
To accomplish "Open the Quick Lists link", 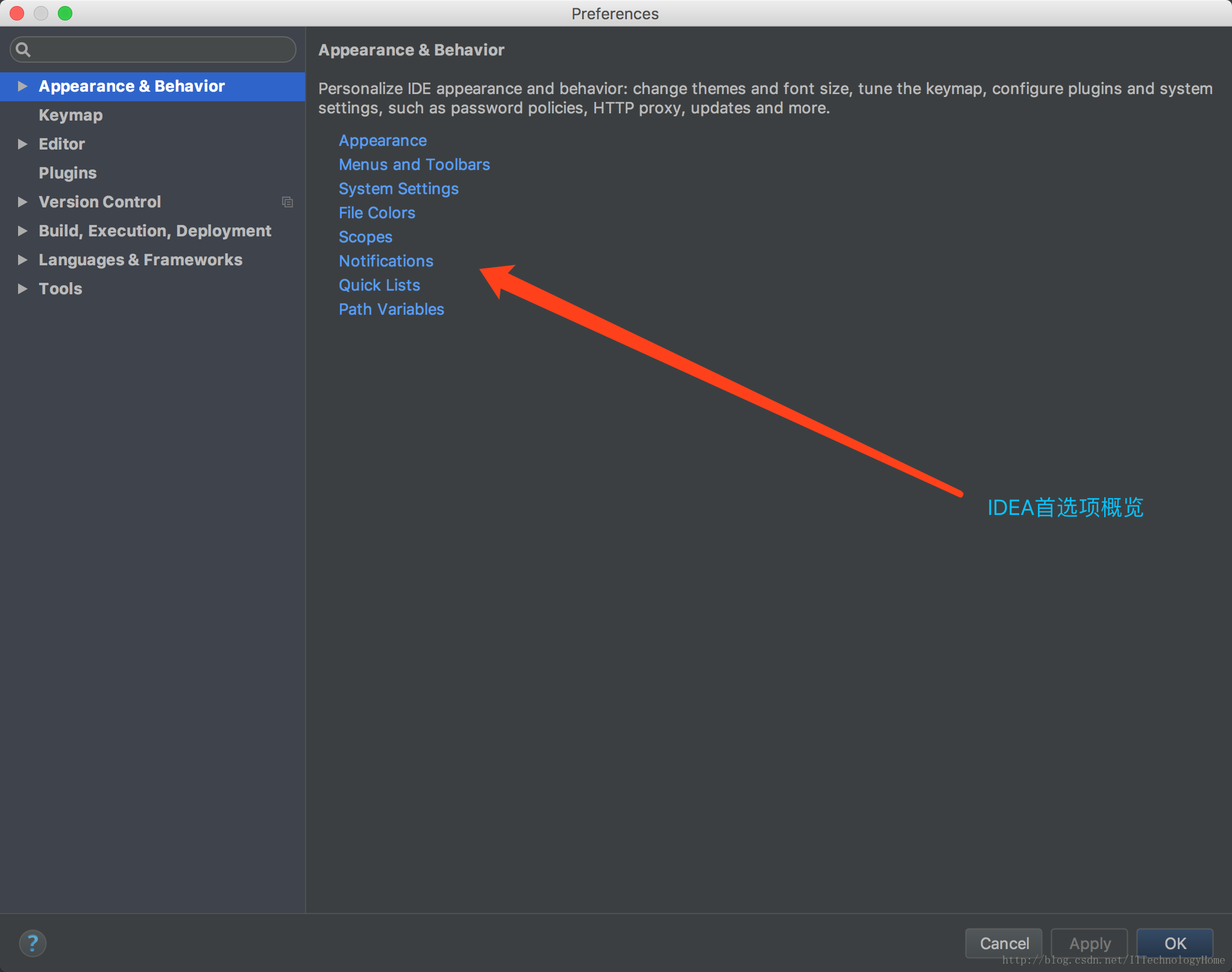I will tap(379, 285).
